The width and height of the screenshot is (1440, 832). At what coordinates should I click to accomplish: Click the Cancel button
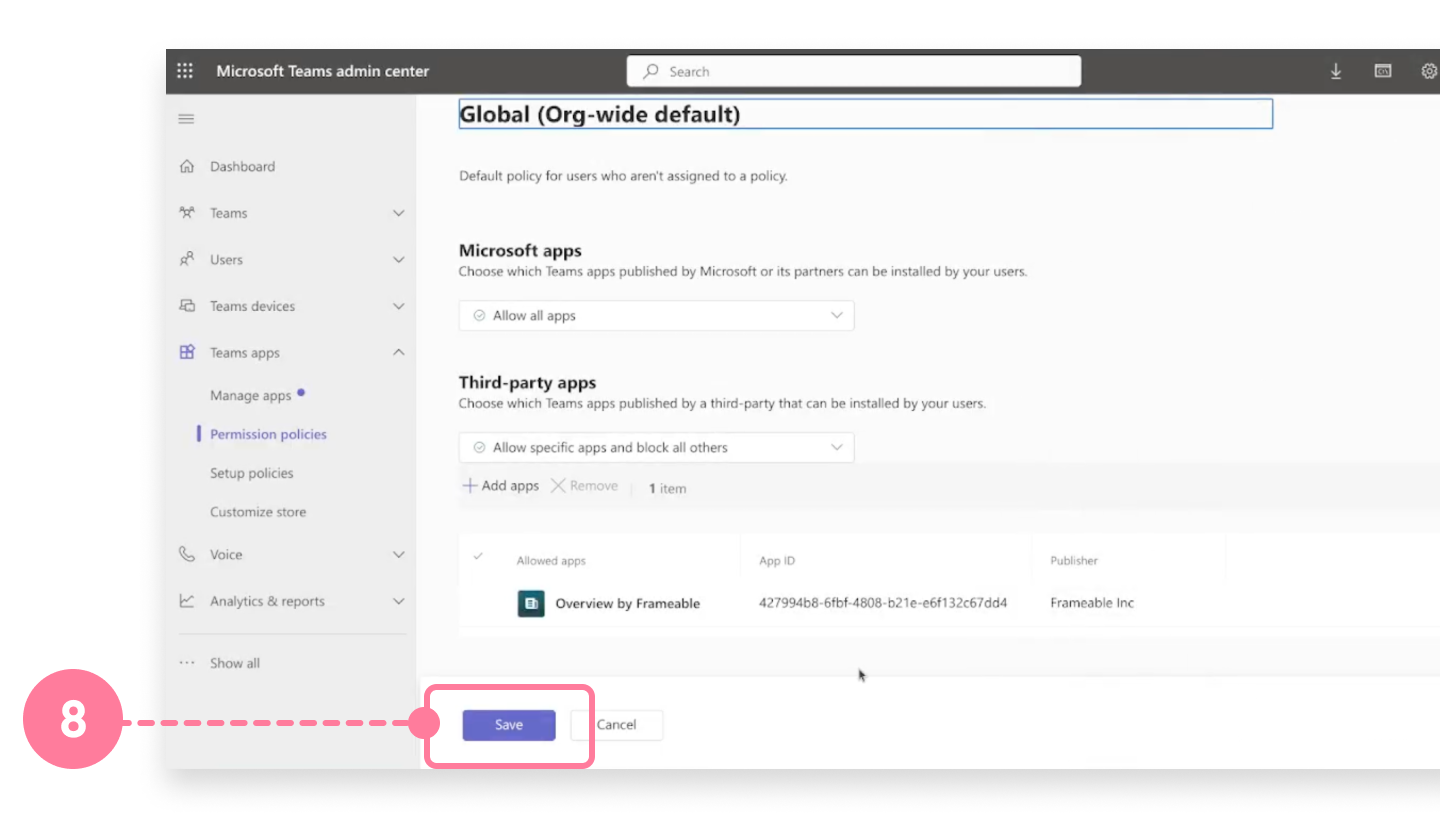pos(617,725)
